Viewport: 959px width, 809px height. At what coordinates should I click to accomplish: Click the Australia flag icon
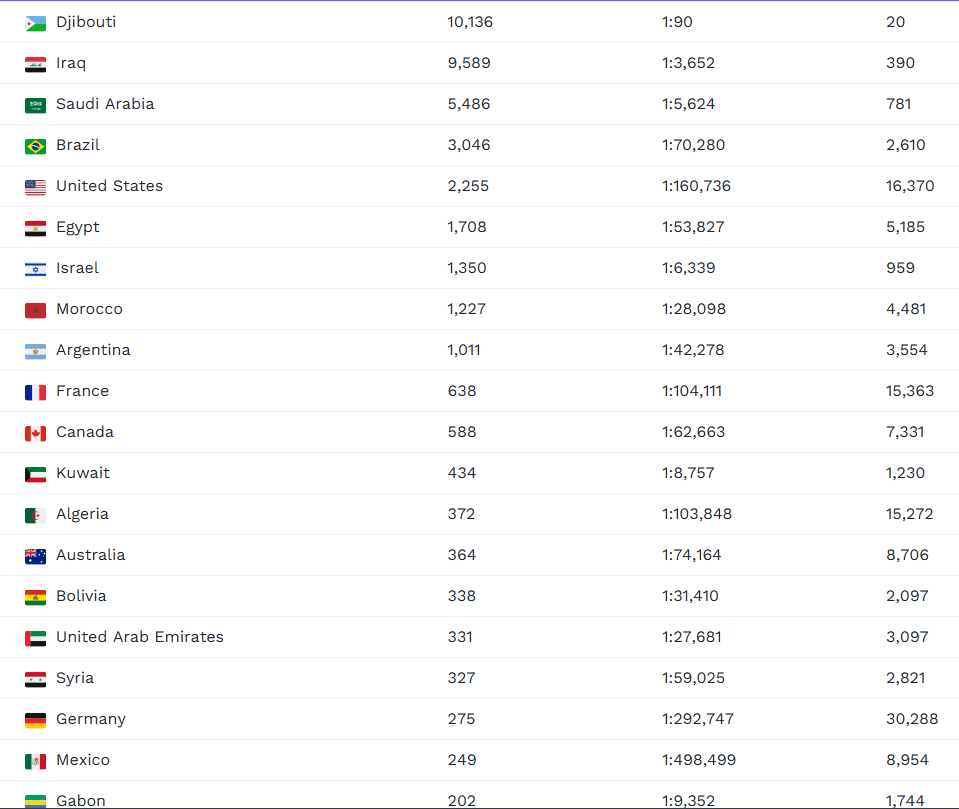tap(35, 556)
